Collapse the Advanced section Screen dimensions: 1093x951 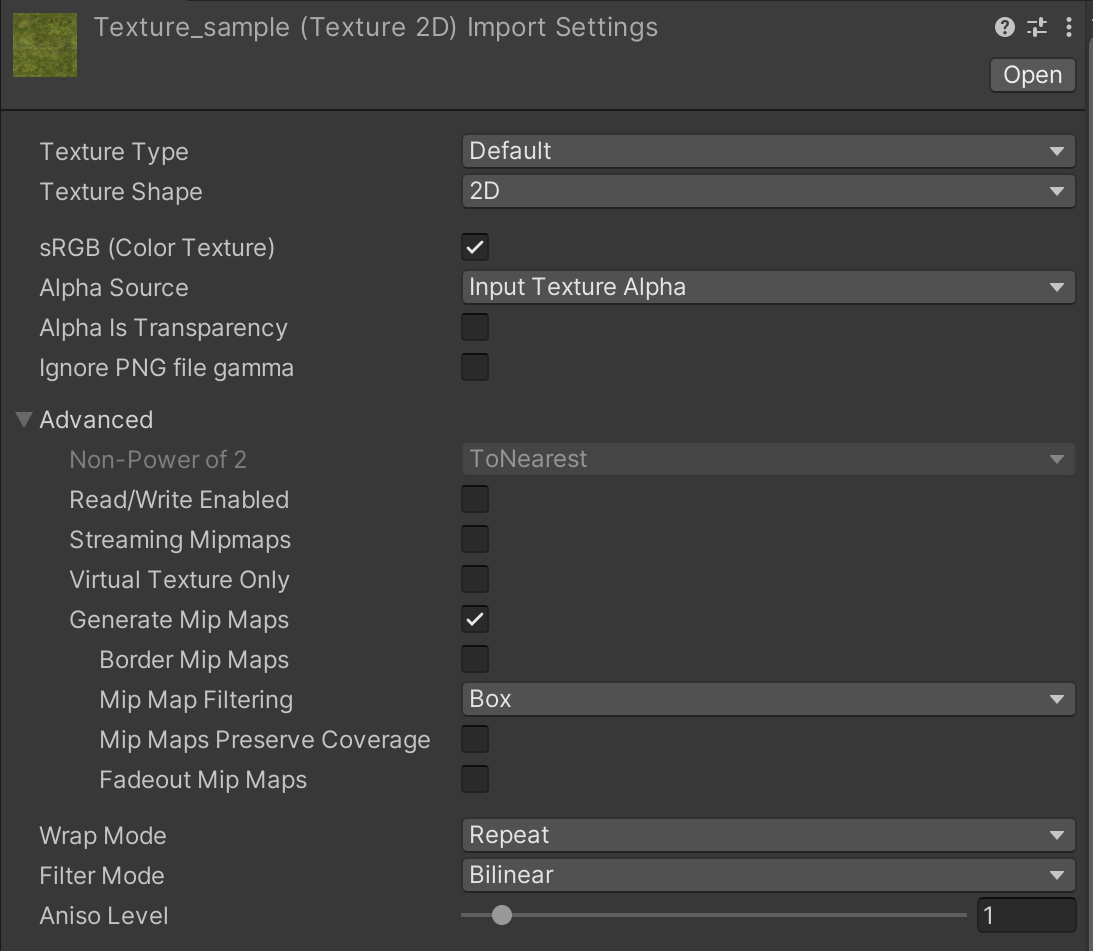[22, 419]
